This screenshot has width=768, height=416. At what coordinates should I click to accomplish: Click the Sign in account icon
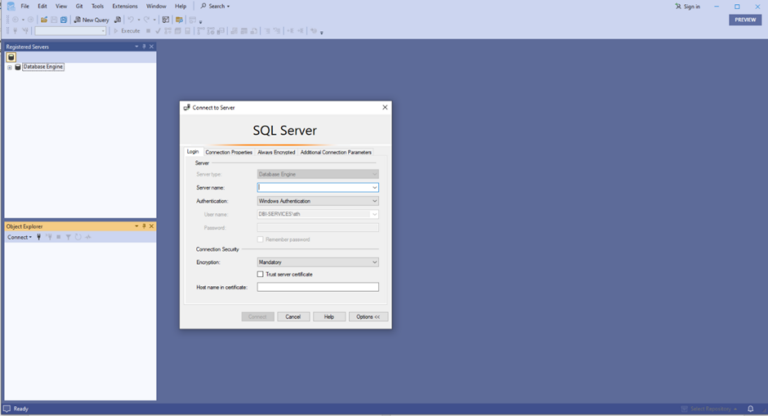click(678, 6)
